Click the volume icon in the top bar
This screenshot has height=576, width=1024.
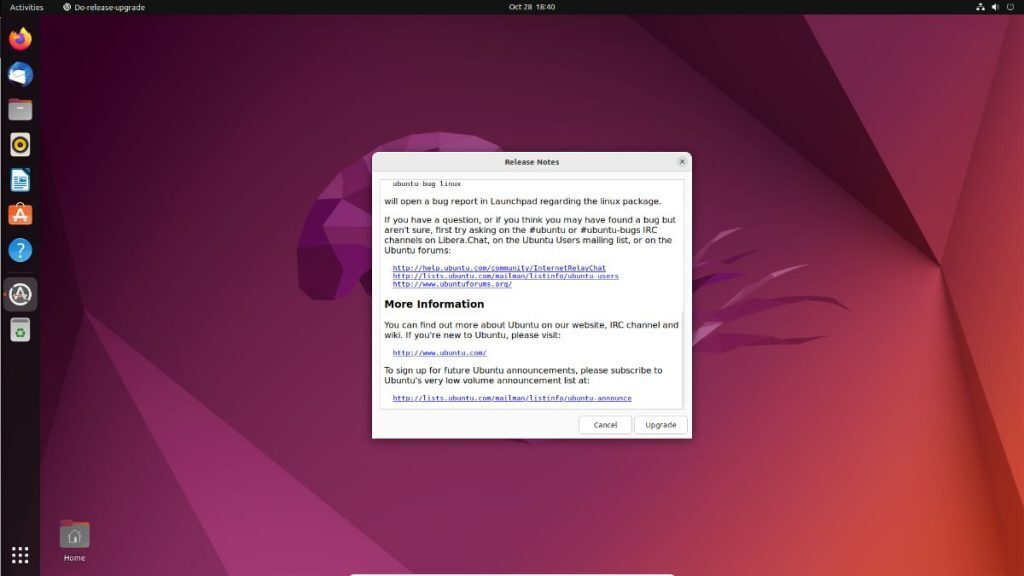(994, 7)
